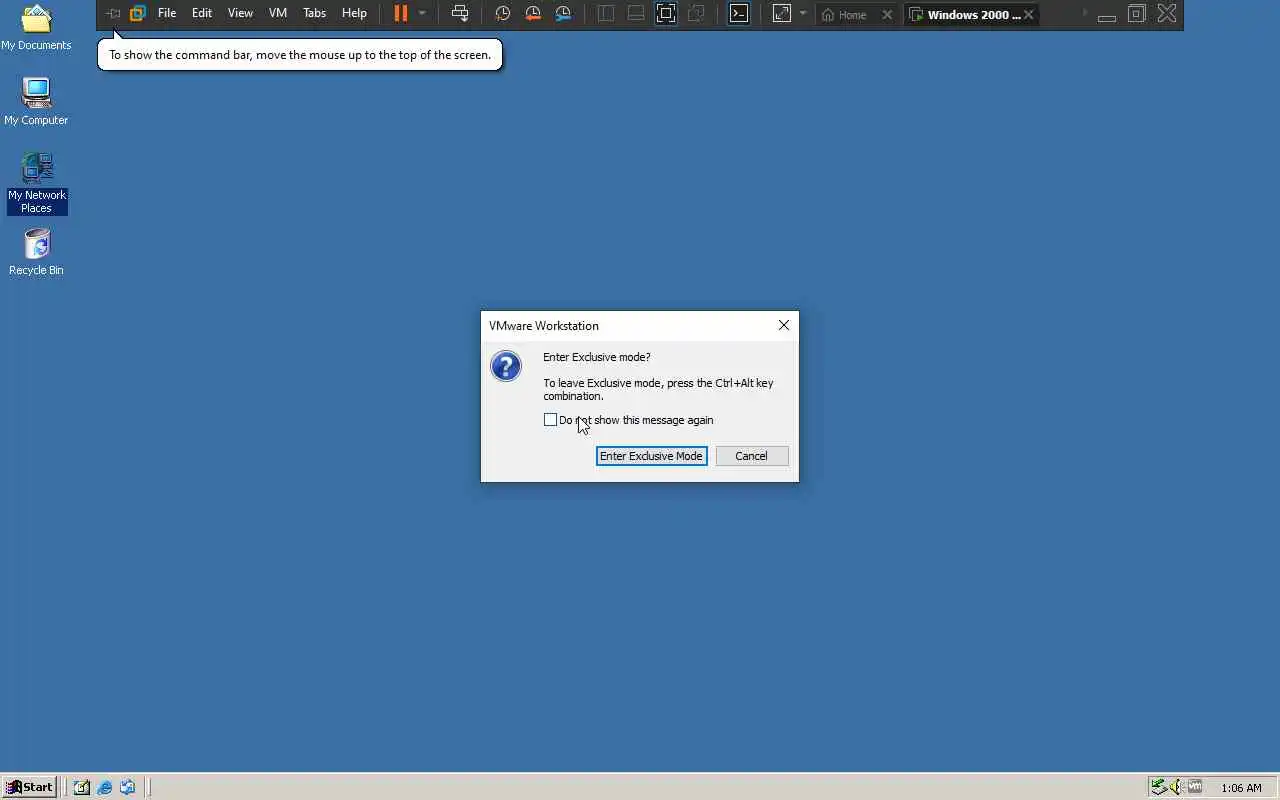
Task: Click the command bar tooltip text
Action: point(300,55)
